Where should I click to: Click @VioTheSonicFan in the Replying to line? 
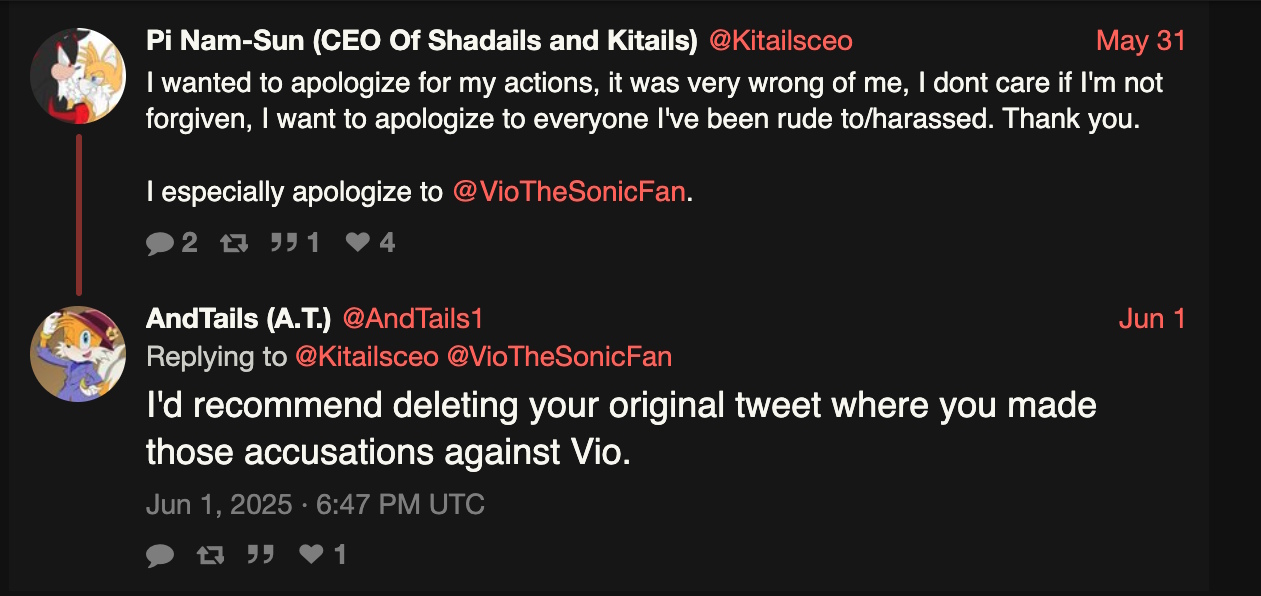559,357
